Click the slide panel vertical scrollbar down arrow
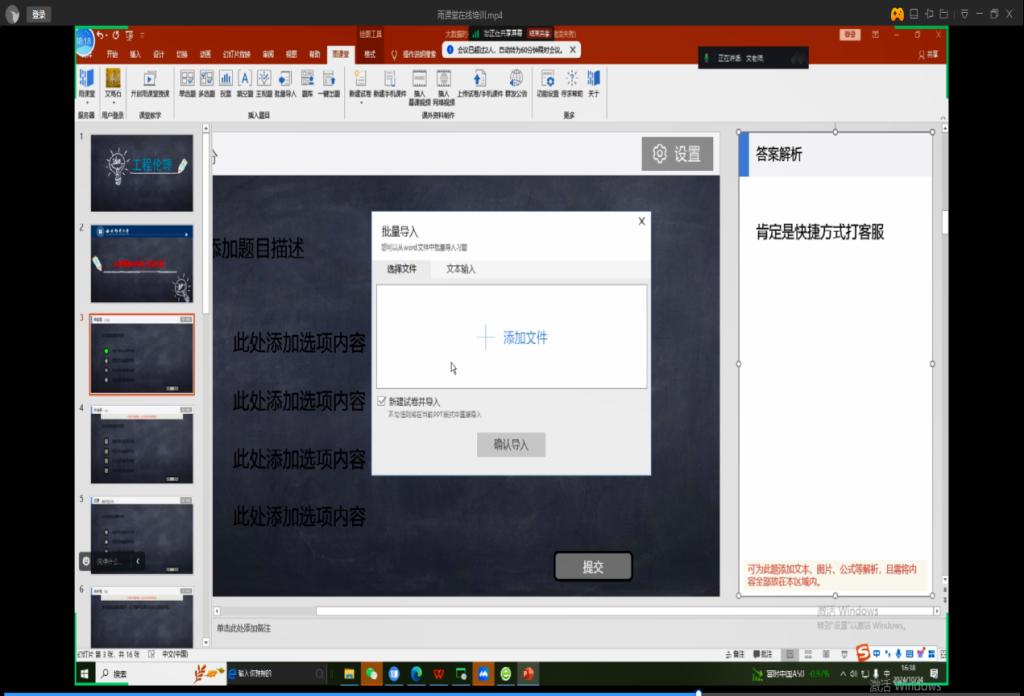Image resolution: width=1024 pixels, height=696 pixels. click(x=206, y=642)
